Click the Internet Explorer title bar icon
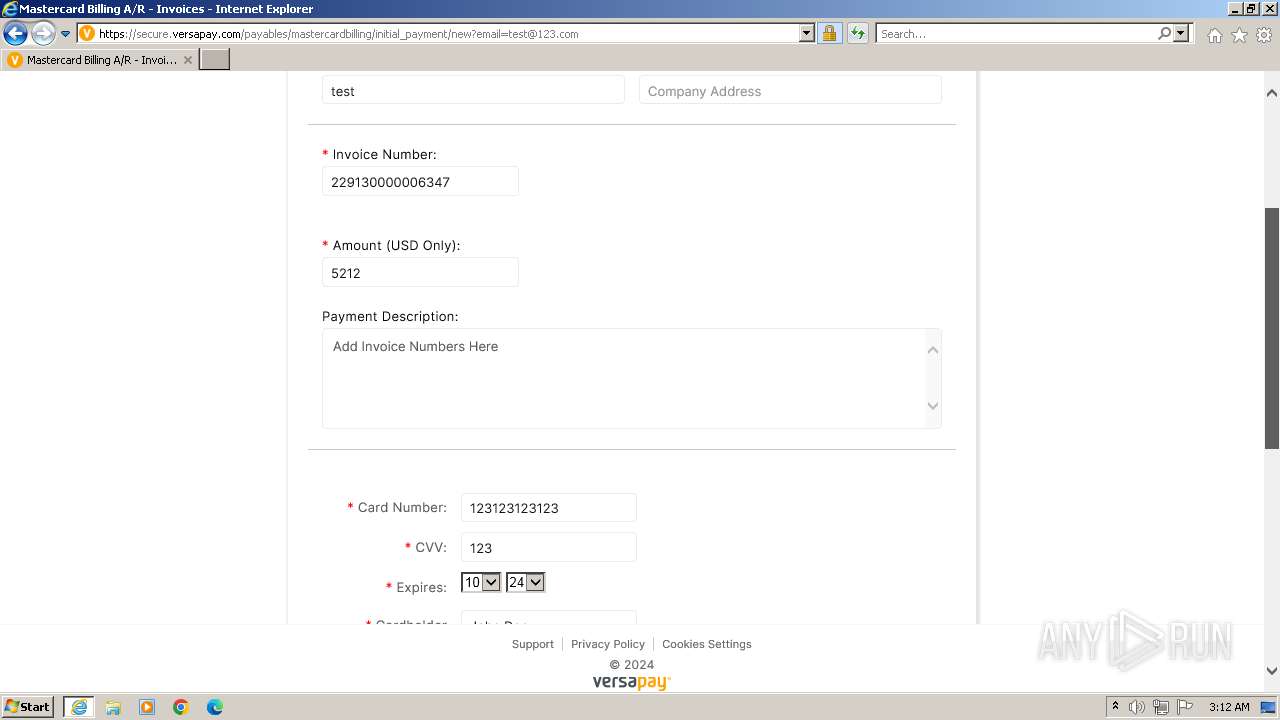 pyautogui.click(x=10, y=9)
